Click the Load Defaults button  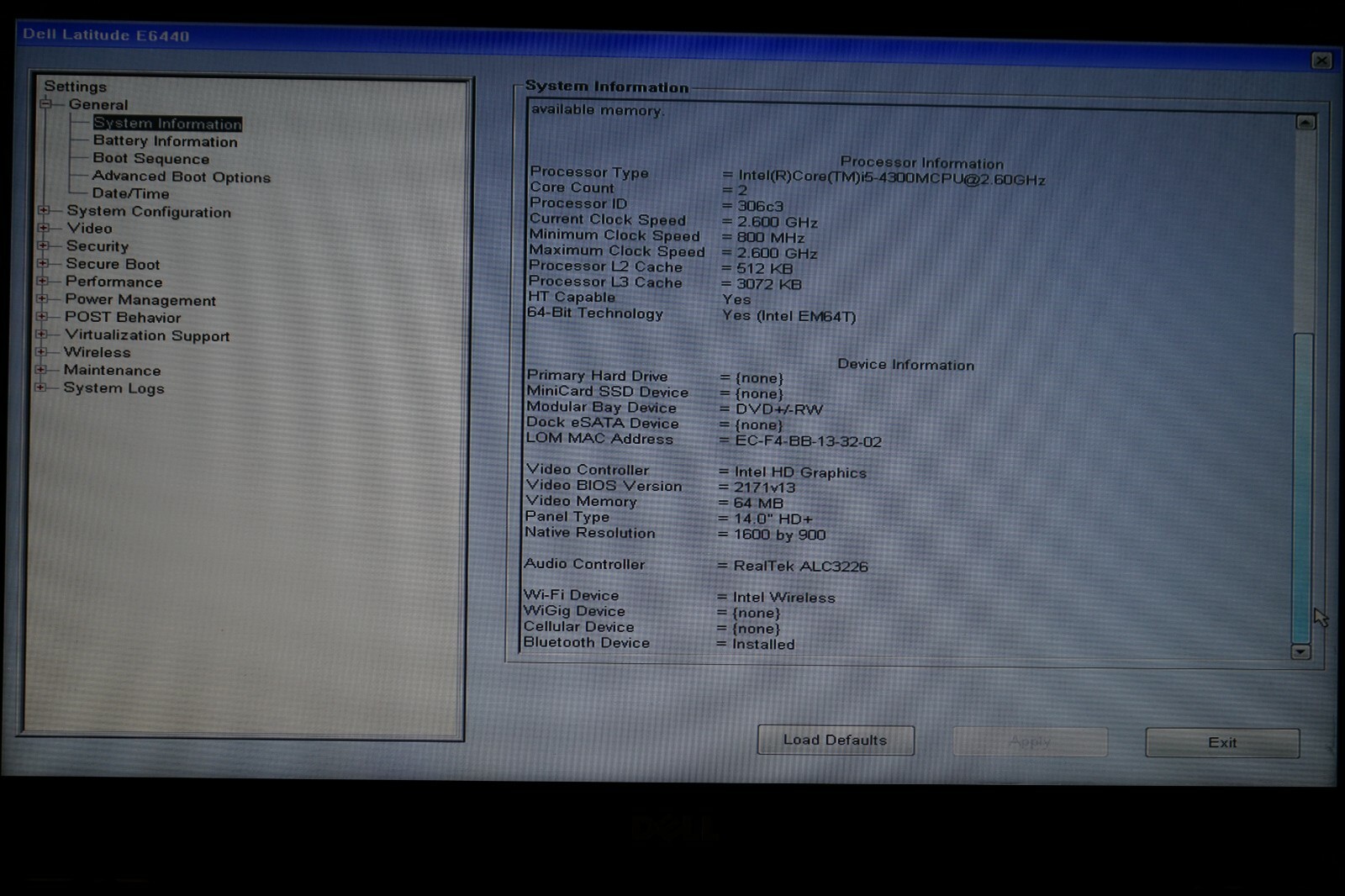pos(836,740)
